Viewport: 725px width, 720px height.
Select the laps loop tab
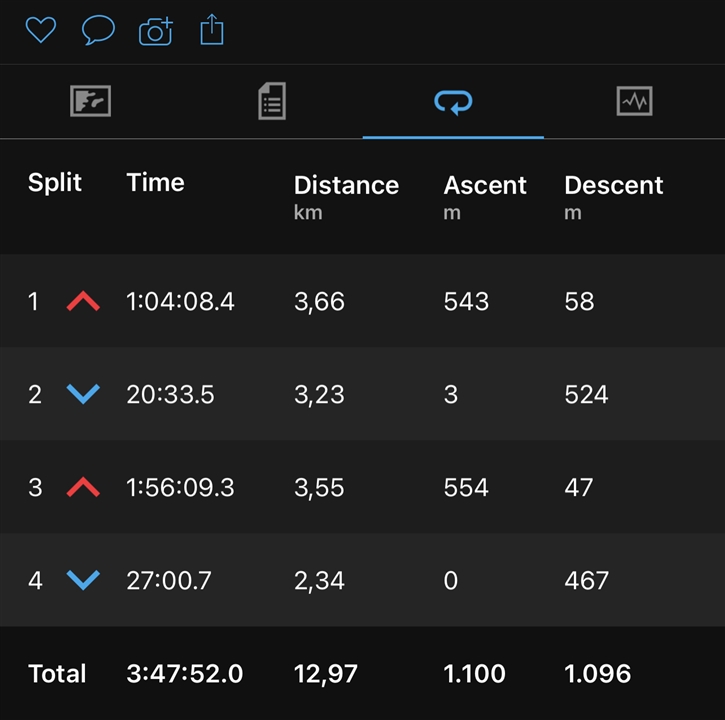[453, 102]
